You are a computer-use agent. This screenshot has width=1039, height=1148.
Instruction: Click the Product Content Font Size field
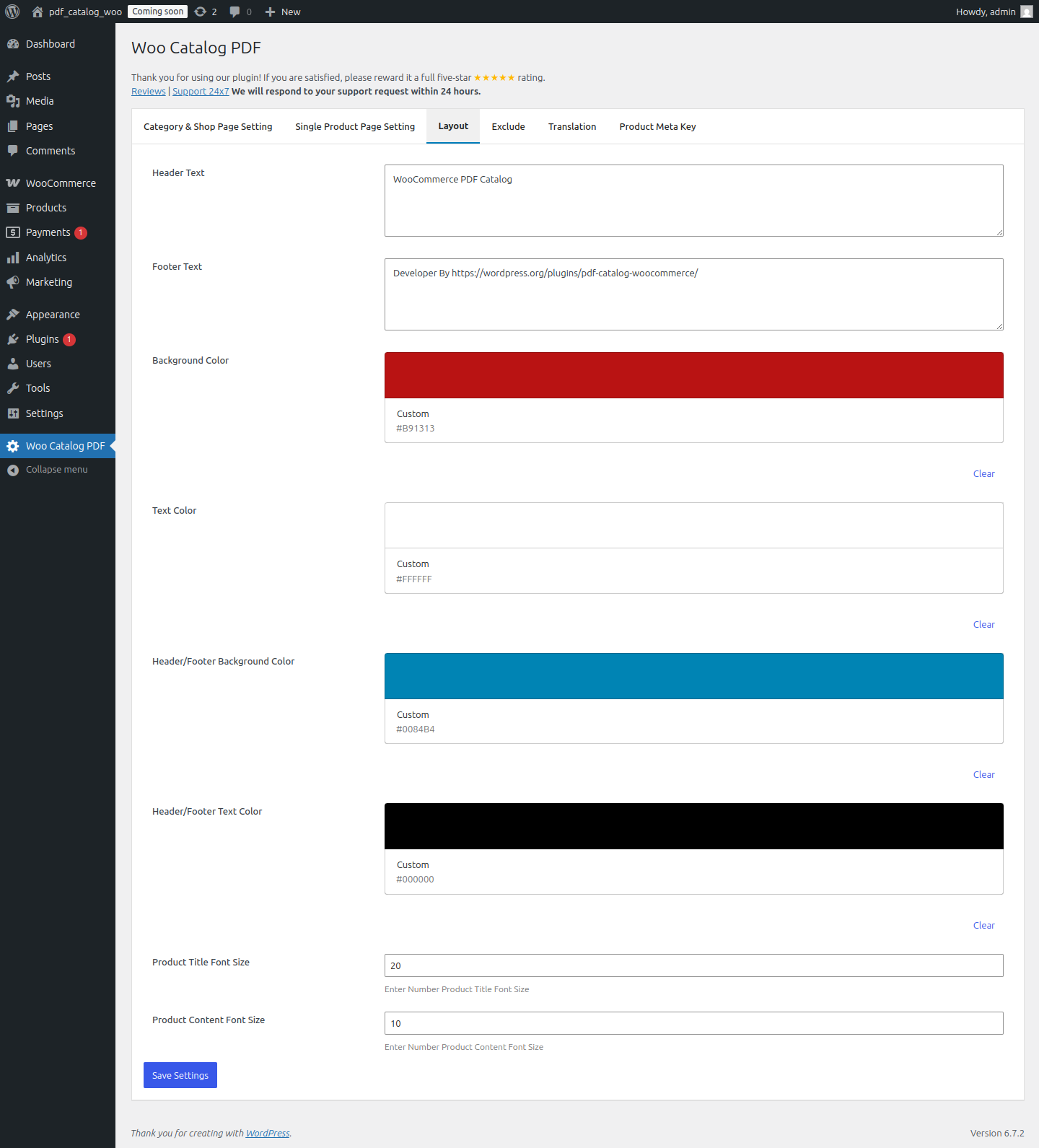694,1023
